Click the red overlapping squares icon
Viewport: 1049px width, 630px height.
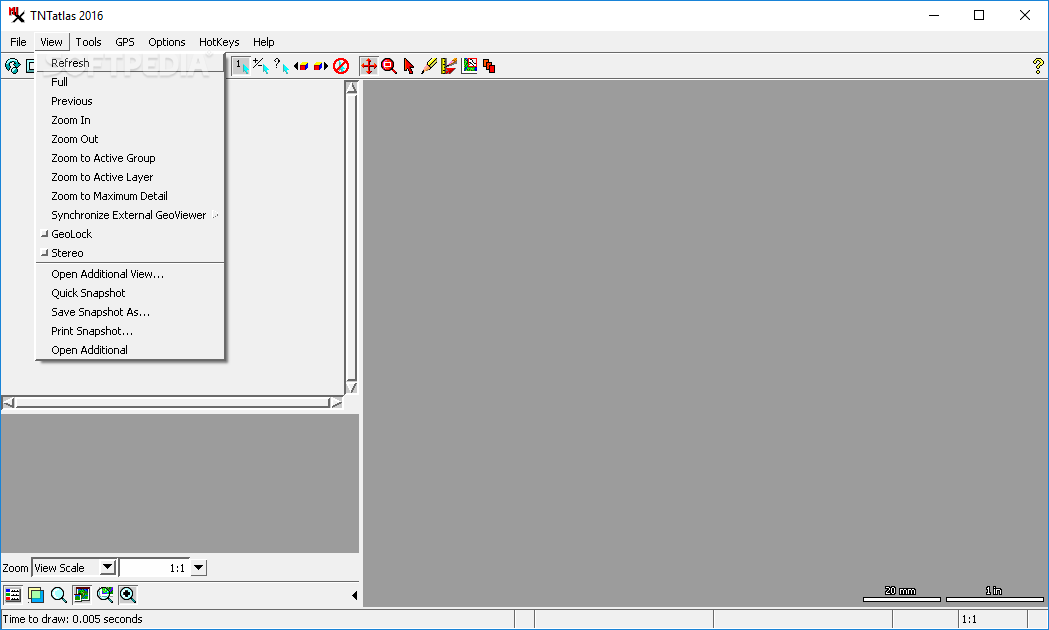click(x=489, y=66)
